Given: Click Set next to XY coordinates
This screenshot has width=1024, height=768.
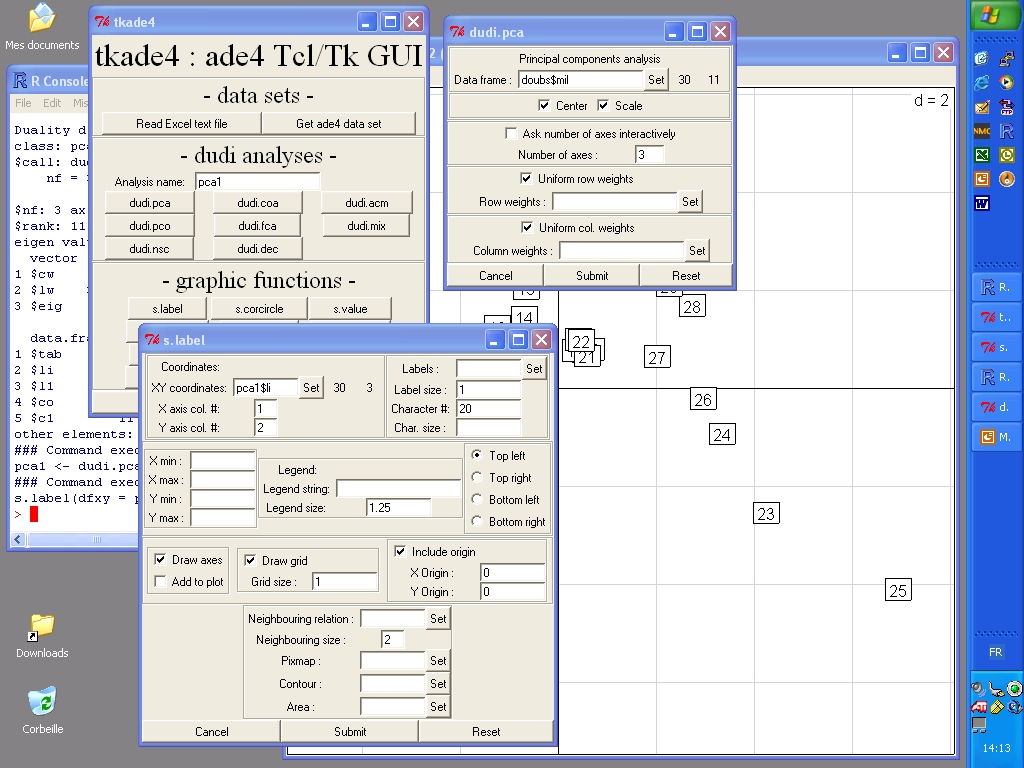Looking at the screenshot, I should point(311,388).
